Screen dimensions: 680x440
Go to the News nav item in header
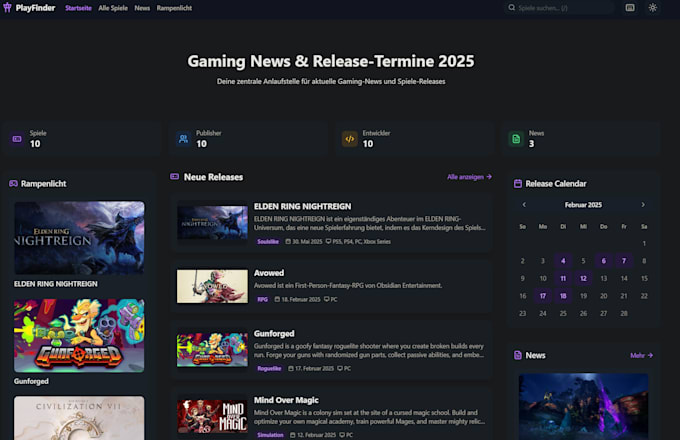142,8
